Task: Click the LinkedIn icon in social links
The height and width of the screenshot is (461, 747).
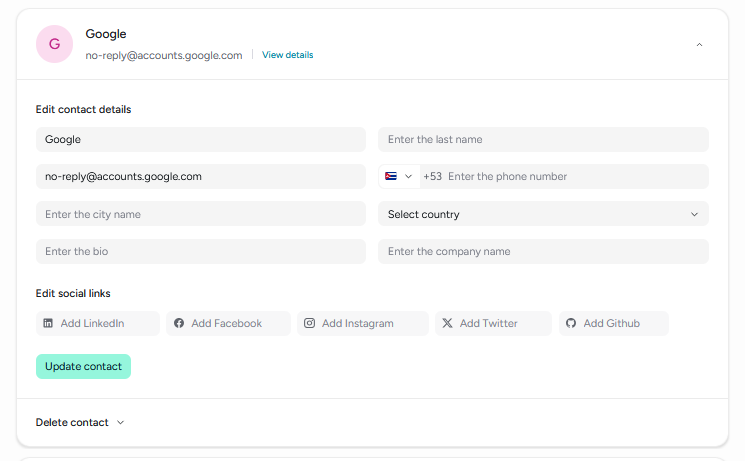Action: click(48, 323)
